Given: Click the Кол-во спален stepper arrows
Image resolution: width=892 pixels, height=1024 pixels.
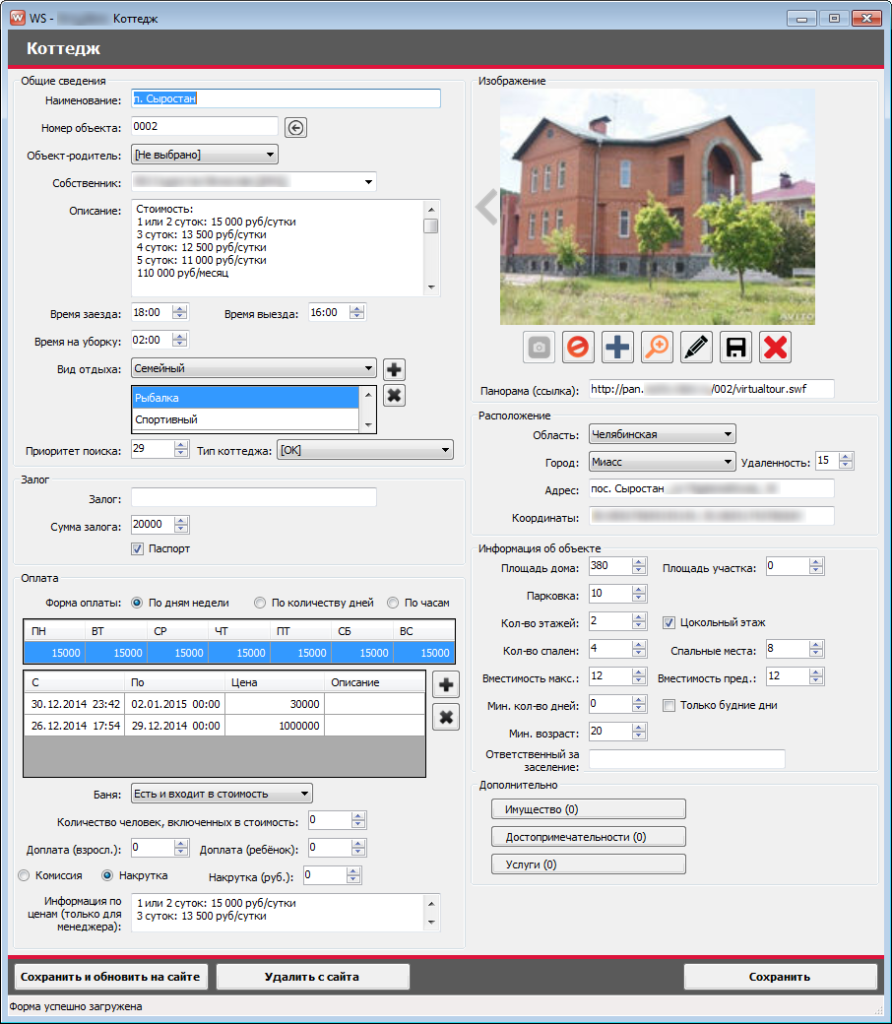Looking at the screenshot, I should [639, 649].
